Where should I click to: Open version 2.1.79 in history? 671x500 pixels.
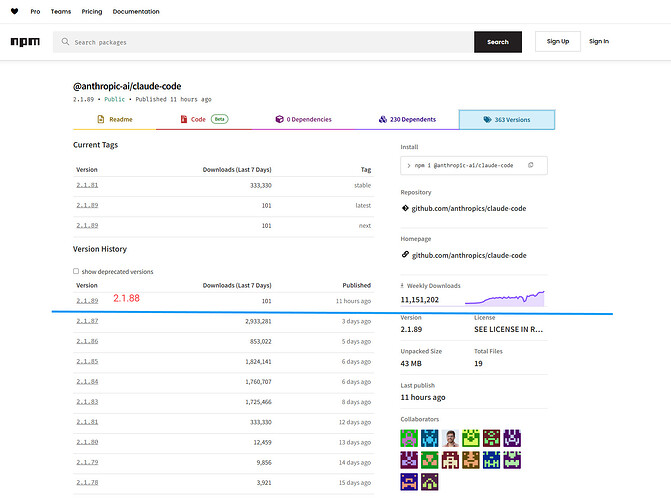point(87,462)
